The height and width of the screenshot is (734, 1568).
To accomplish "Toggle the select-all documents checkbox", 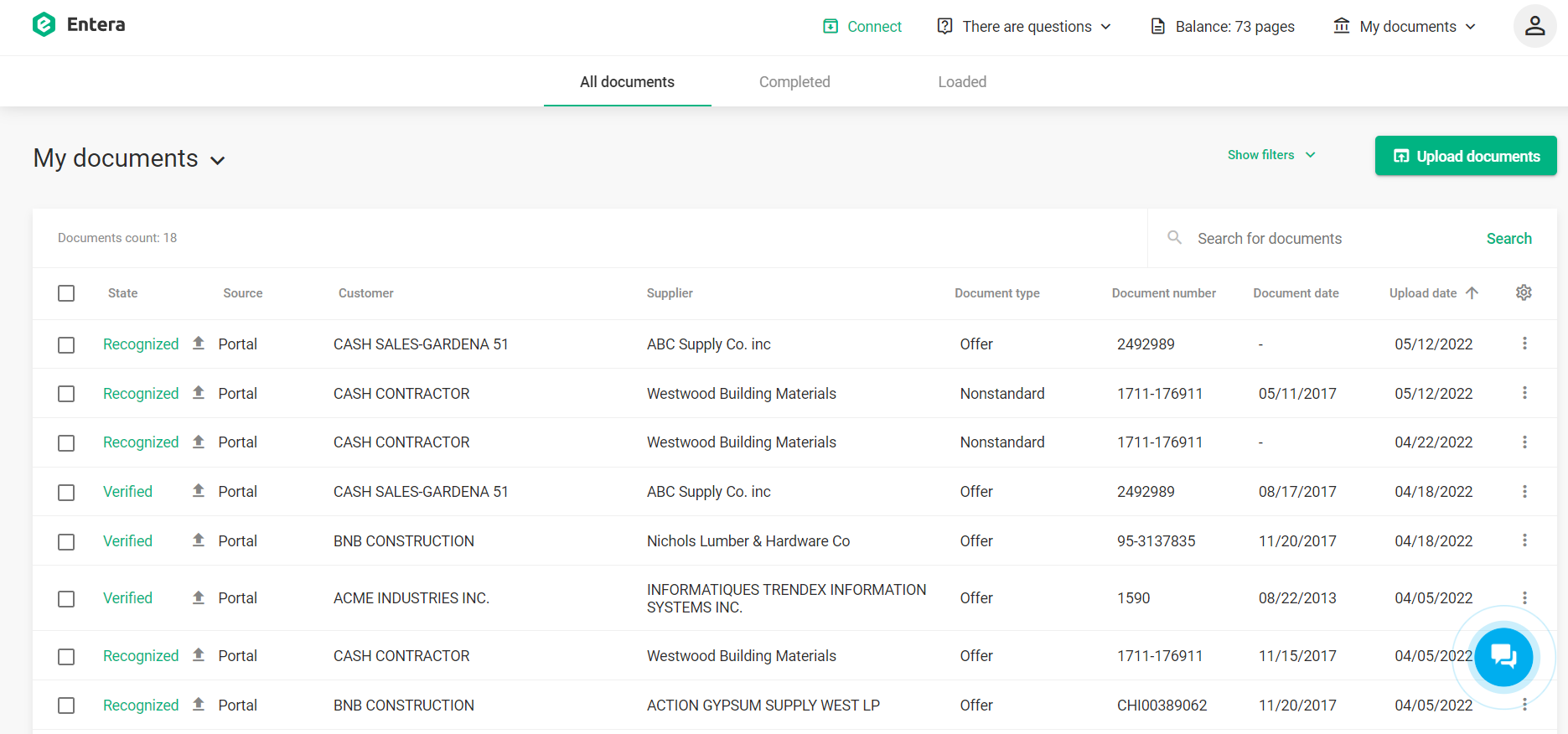I will tap(66, 293).
